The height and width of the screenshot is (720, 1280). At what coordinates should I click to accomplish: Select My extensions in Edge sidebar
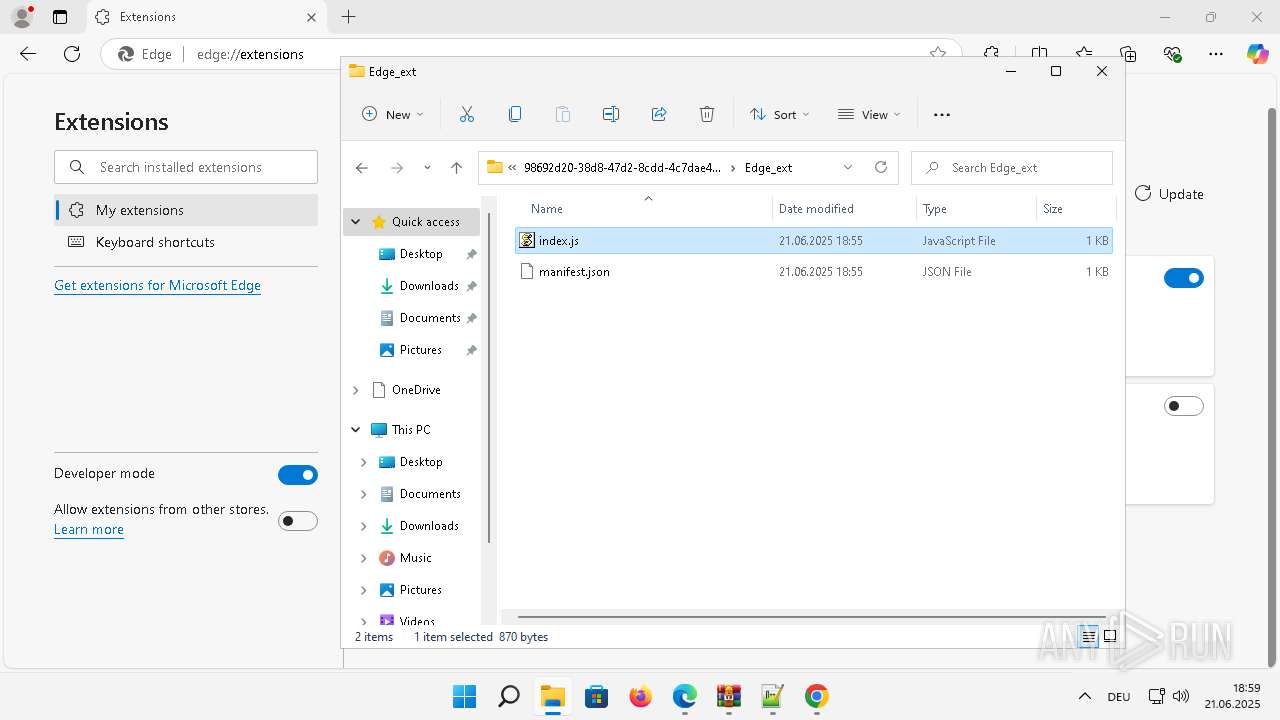click(186, 210)
